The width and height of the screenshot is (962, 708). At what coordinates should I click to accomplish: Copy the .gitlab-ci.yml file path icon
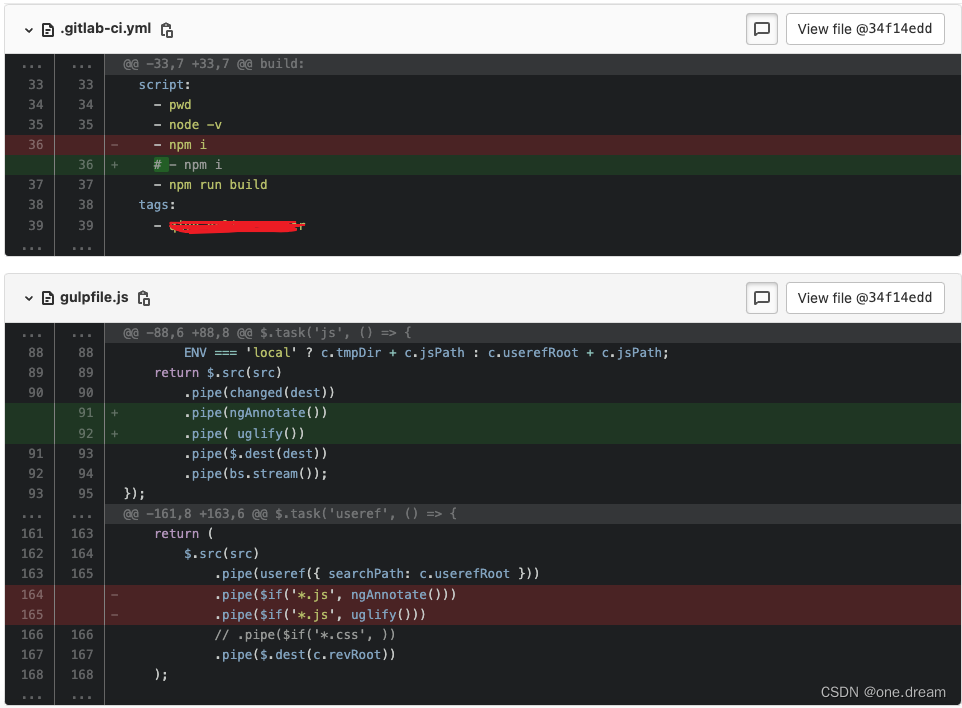166,30
